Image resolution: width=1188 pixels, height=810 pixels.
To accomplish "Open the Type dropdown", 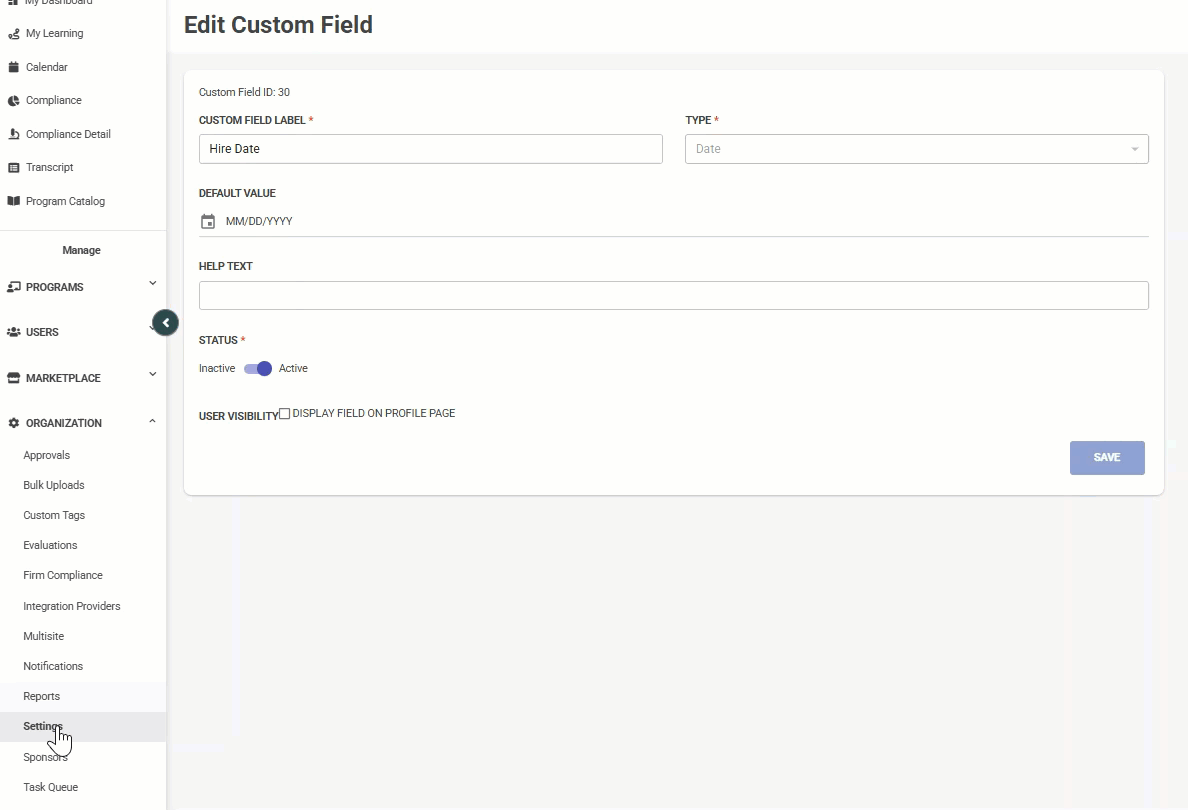I will click(916, 149).
